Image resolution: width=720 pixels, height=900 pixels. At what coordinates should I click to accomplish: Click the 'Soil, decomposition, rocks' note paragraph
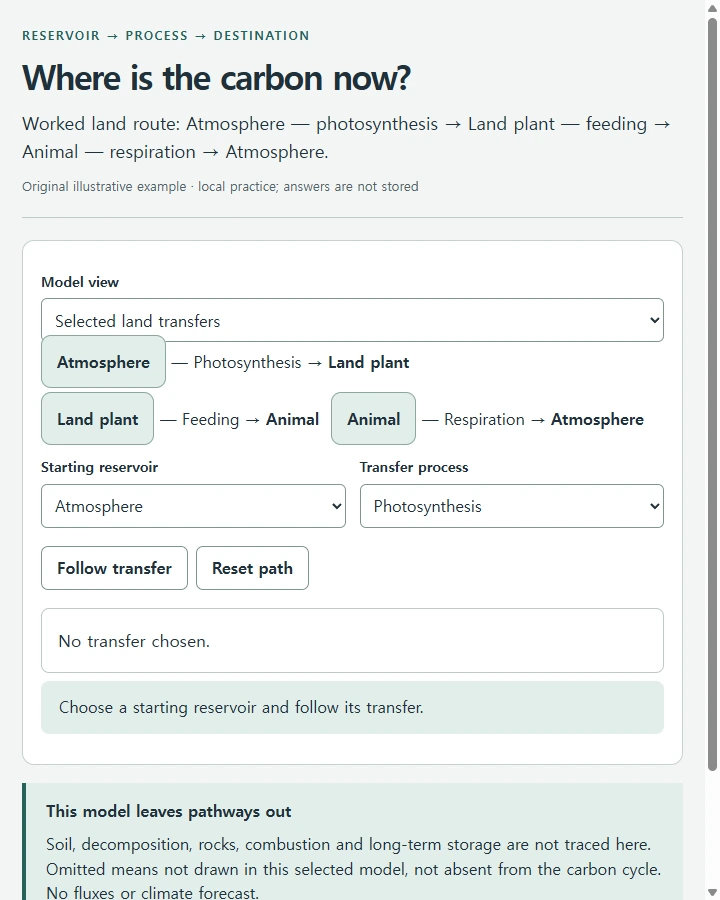pyautogui.click(x=353, y=868)
